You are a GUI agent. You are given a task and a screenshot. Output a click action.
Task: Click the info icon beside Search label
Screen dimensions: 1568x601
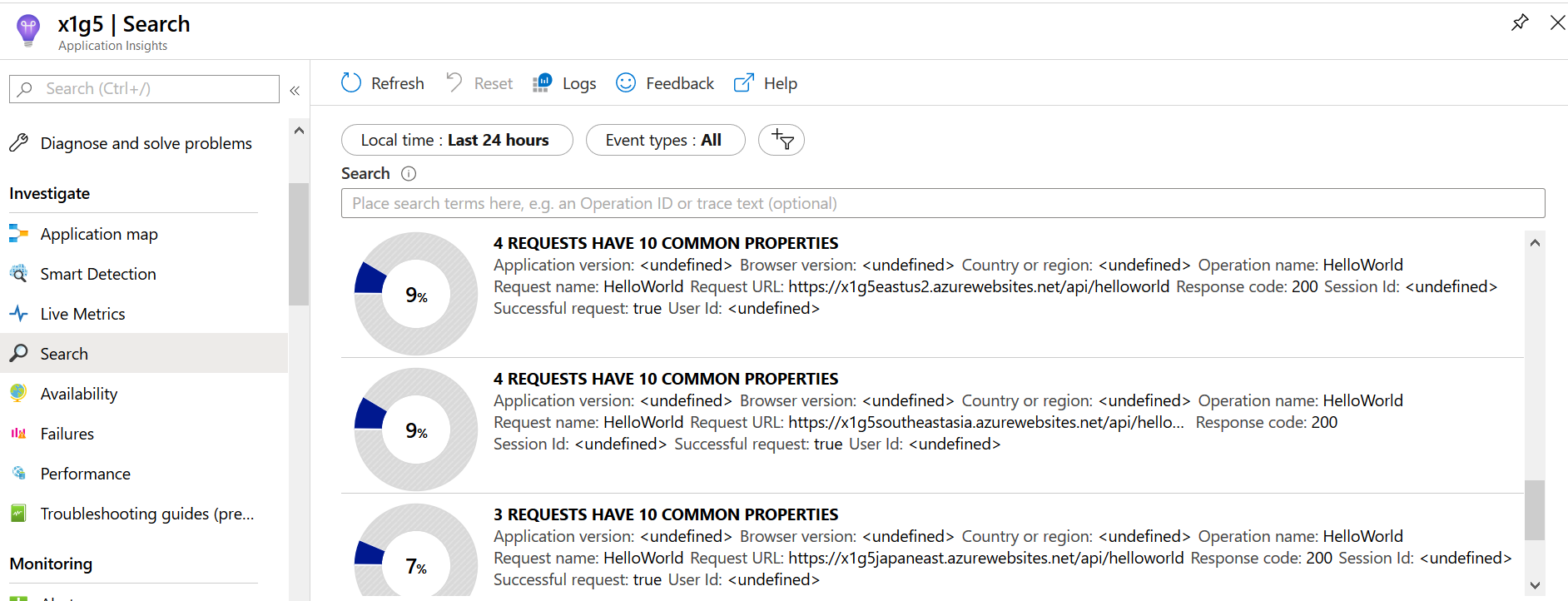click(409, 173)
